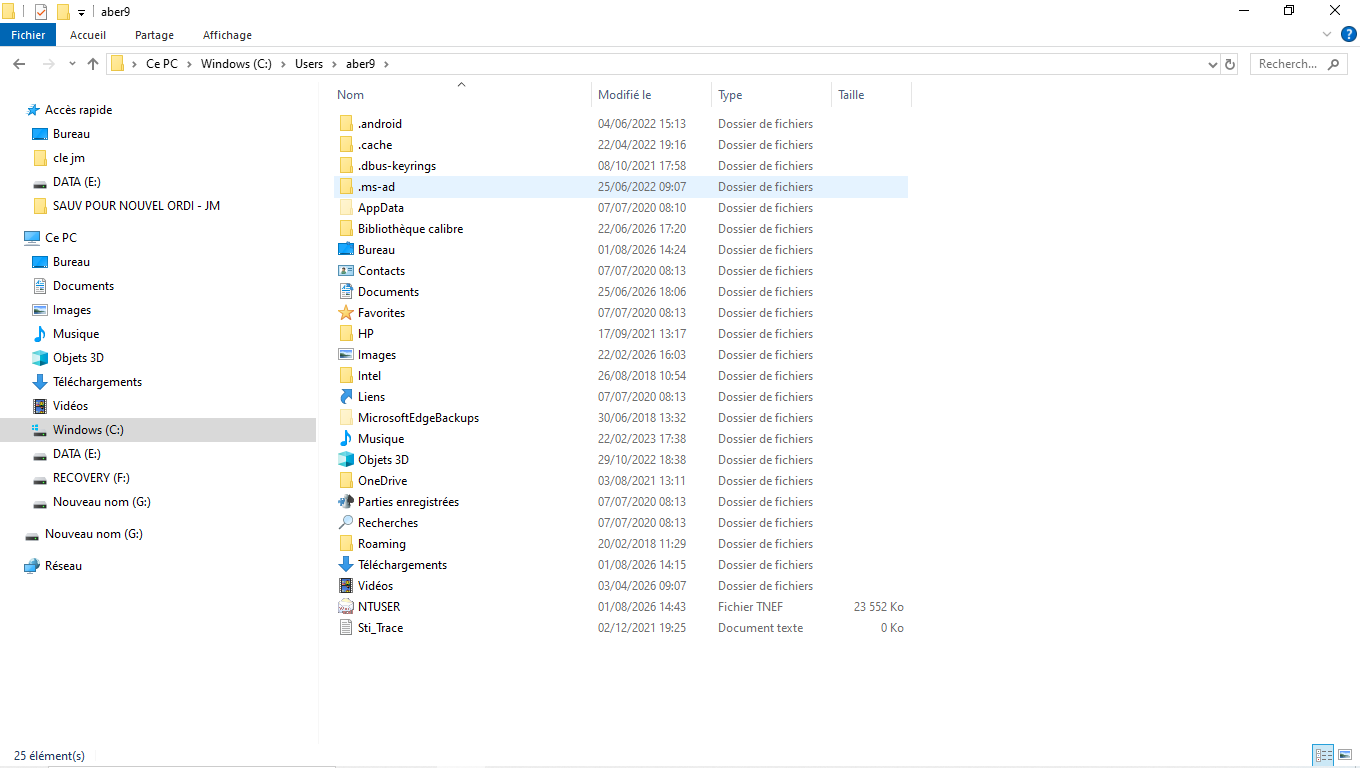Open the Fichier menu

(x=28, y=35)
